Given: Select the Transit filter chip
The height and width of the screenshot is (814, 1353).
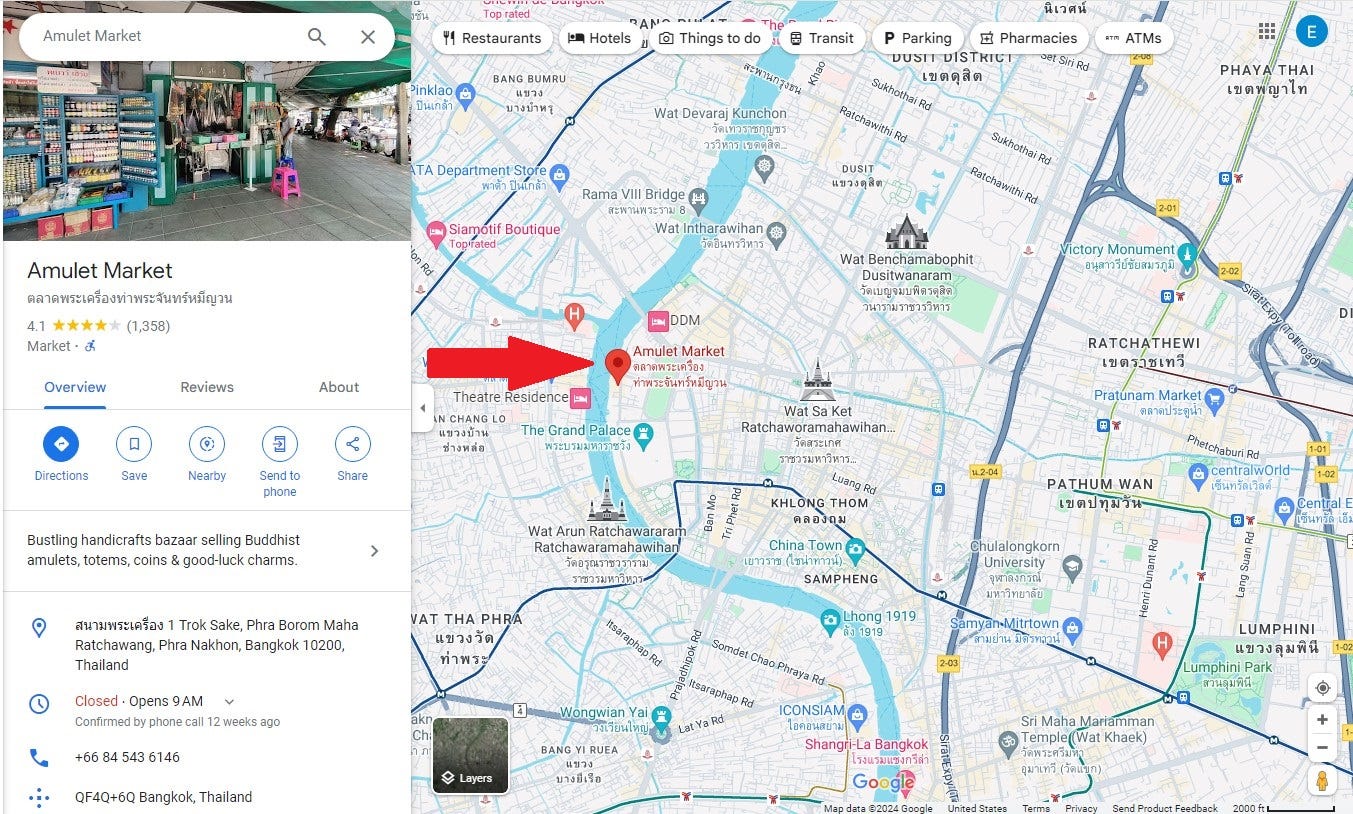Looking at the screenshot, I should [x=821, y=38].
